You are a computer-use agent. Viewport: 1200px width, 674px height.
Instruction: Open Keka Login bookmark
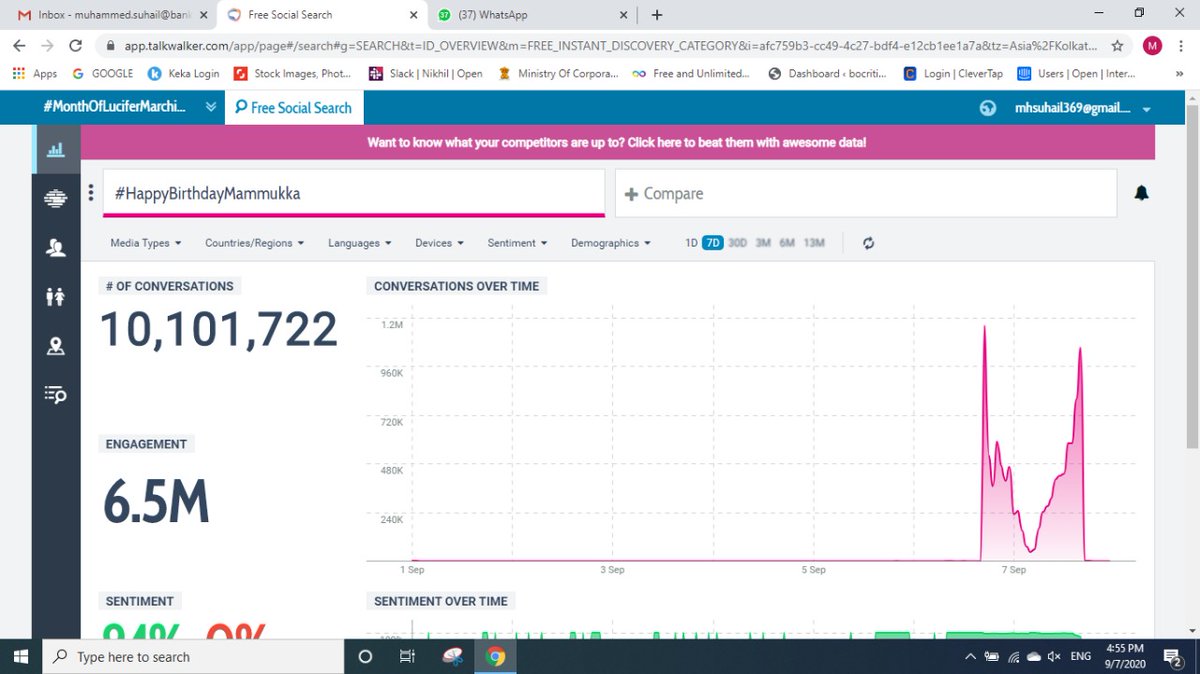pyautogui.click(x=184, y=73)
